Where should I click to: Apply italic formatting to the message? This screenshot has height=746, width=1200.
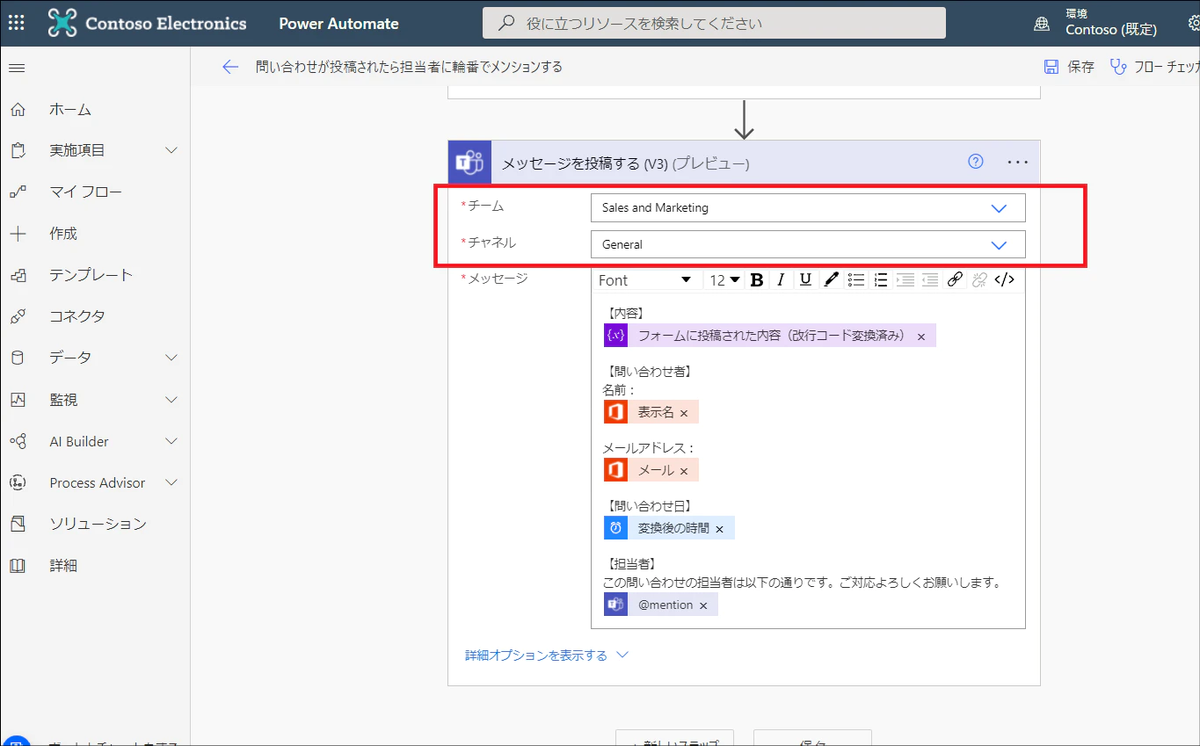pyautogui.click(x=781, y=280)
